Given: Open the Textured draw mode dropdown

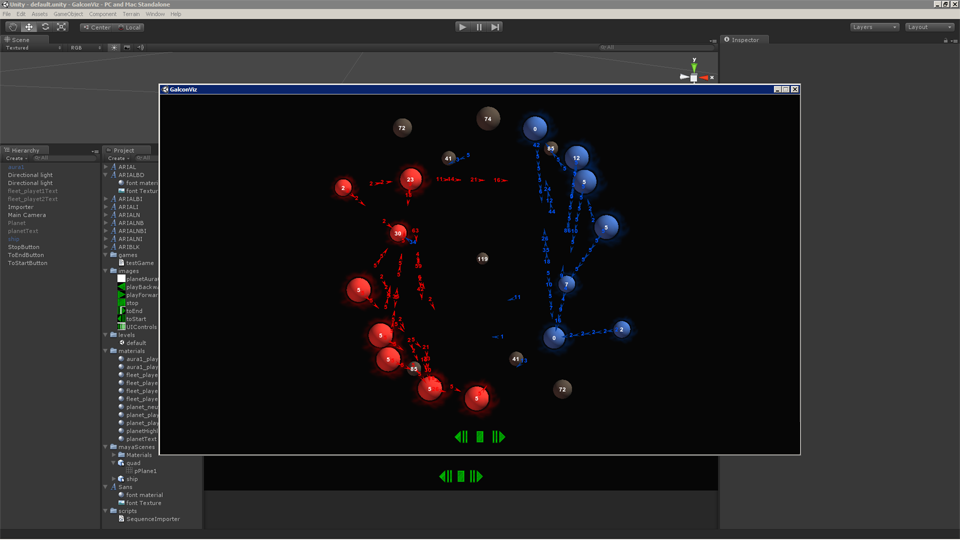Looking at the screenshot, I should tap(33, 48).
